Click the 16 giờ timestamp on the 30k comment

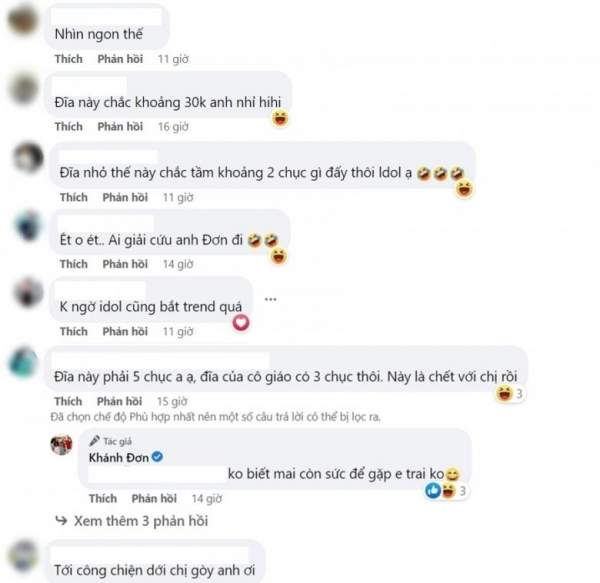173,127
